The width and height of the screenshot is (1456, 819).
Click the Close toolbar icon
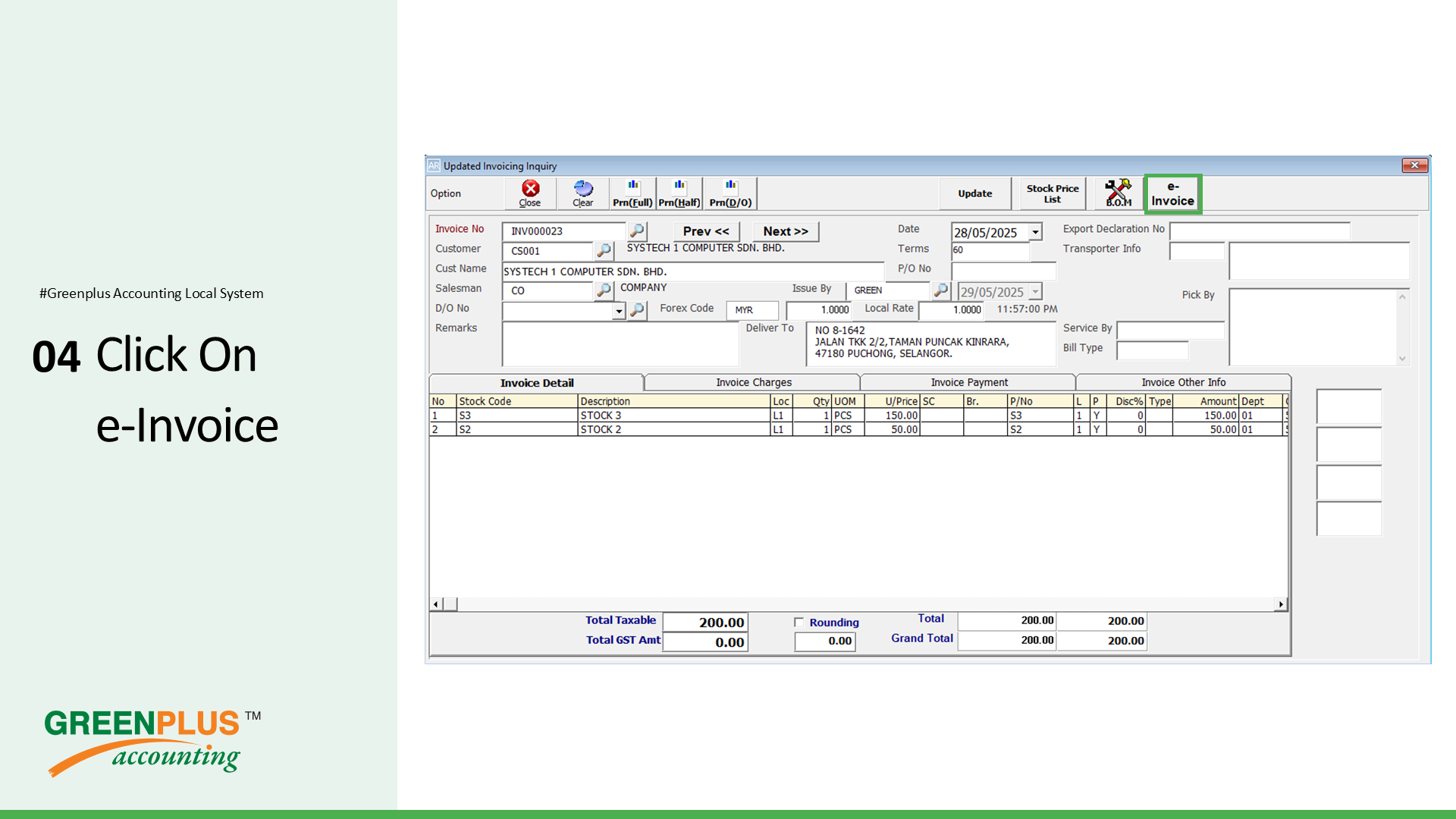tap(530, 193)
